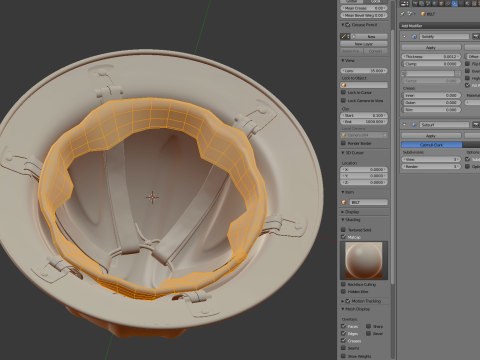Enable Bevel overlay checkbox
The image size is (480, 360).
[x=368, y=333]
